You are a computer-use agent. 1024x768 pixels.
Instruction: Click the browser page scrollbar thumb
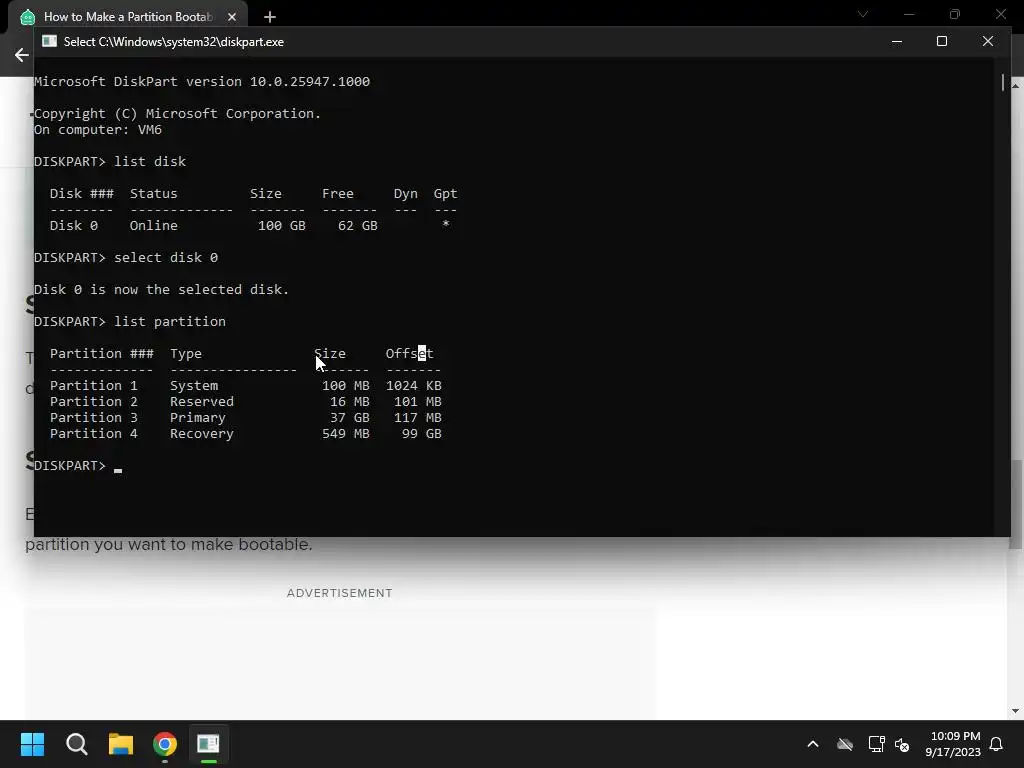click(x=1016, y=504)
